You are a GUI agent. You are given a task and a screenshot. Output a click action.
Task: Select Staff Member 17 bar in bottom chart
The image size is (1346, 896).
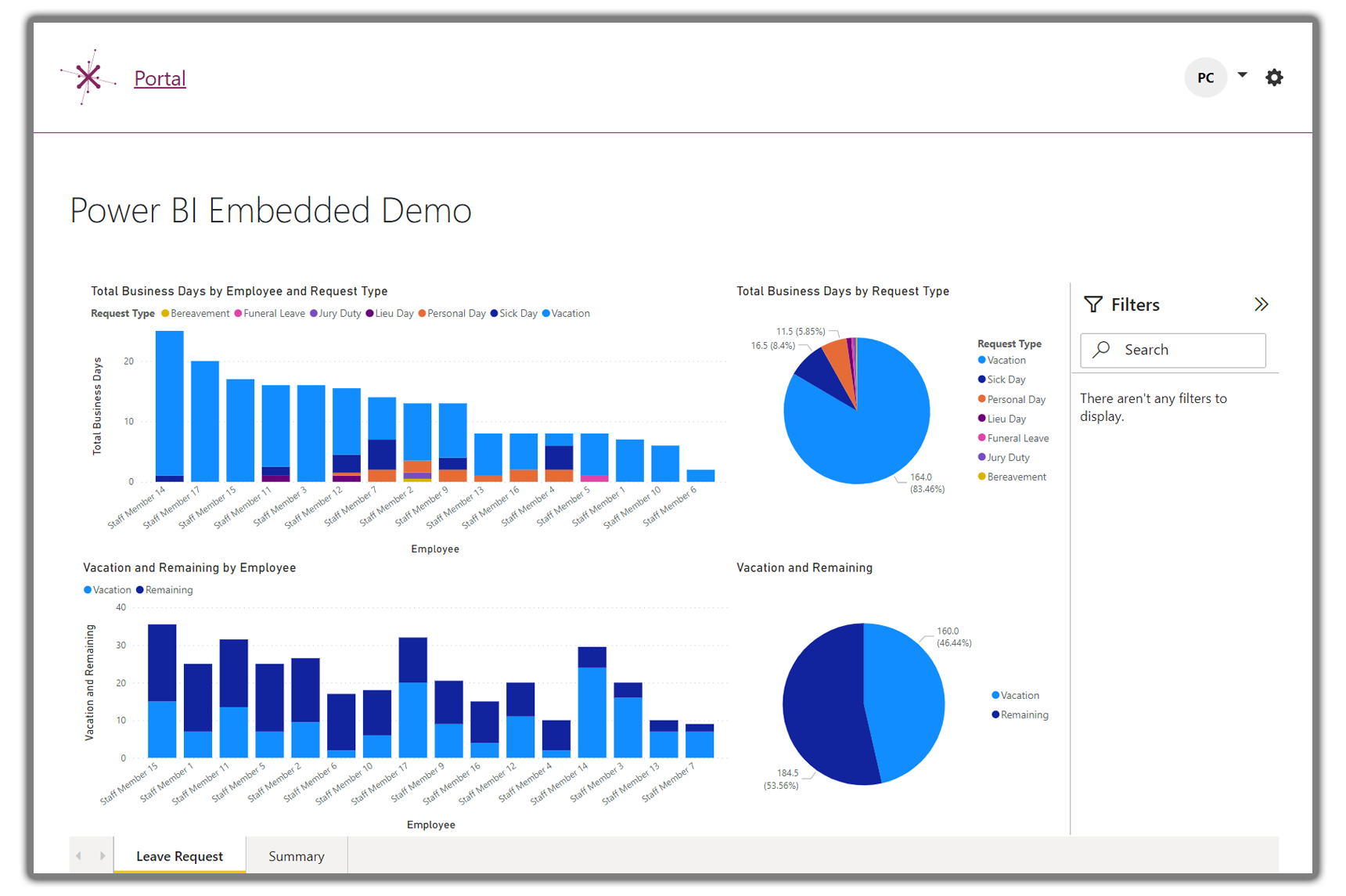(x=413, y=697)
